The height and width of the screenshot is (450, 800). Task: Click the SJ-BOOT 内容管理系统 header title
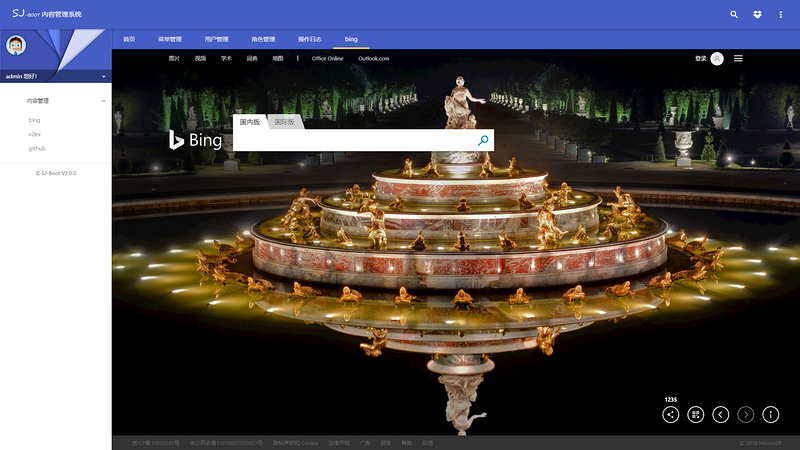click(46, 14)
